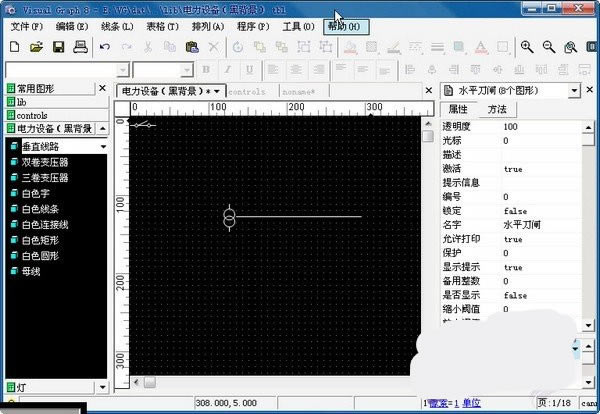Screen dimensions: 600x414
Task: Click the Undo arrow icon
Action: (x=105, y=47)
